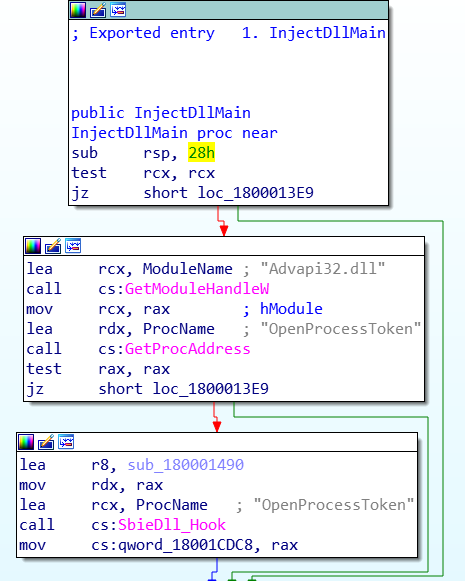Viewport: 465px width, 581px height.
Task: Select the qword_18001CDC8 variable
Action: 185,545
